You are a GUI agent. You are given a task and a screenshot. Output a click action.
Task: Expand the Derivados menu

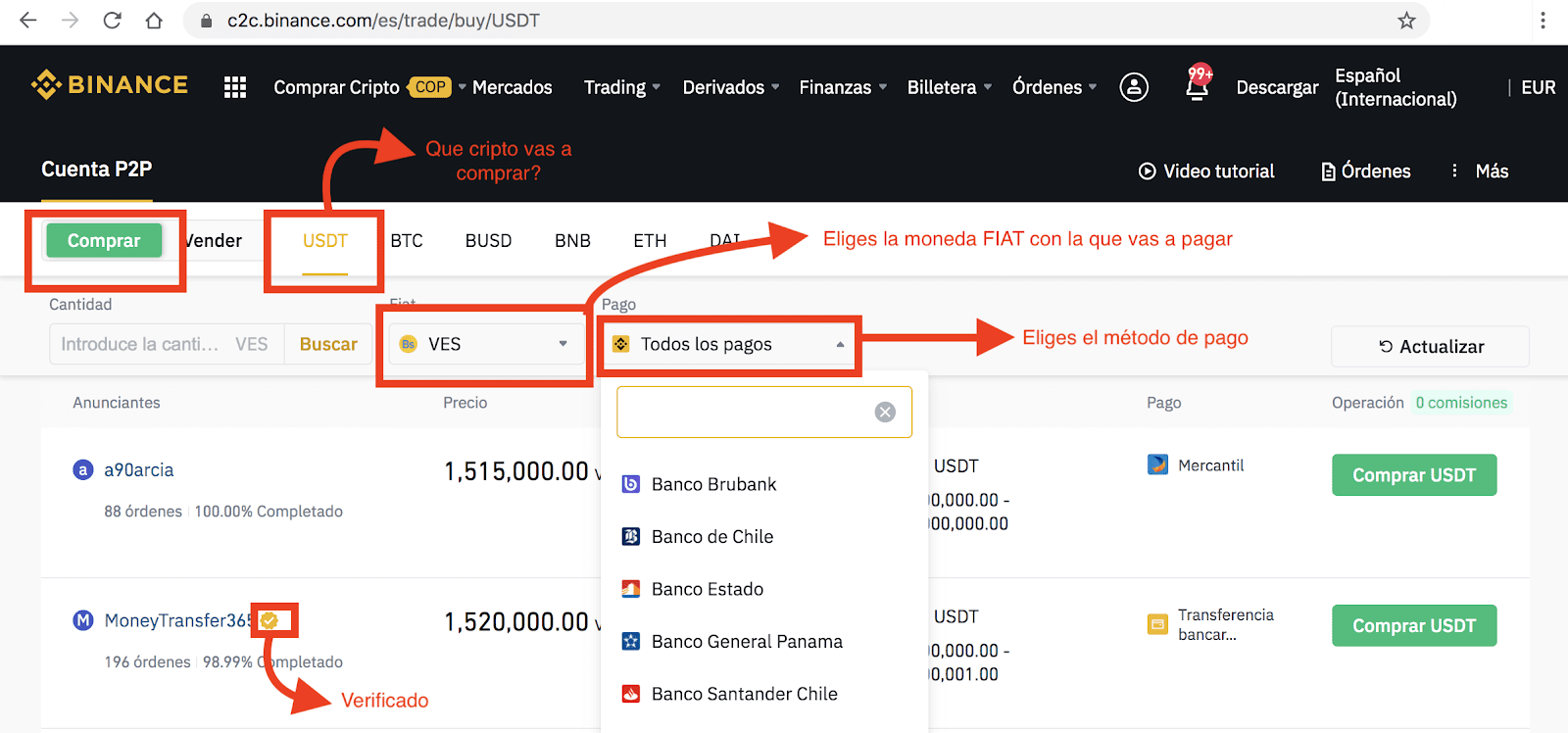(731, 87)
